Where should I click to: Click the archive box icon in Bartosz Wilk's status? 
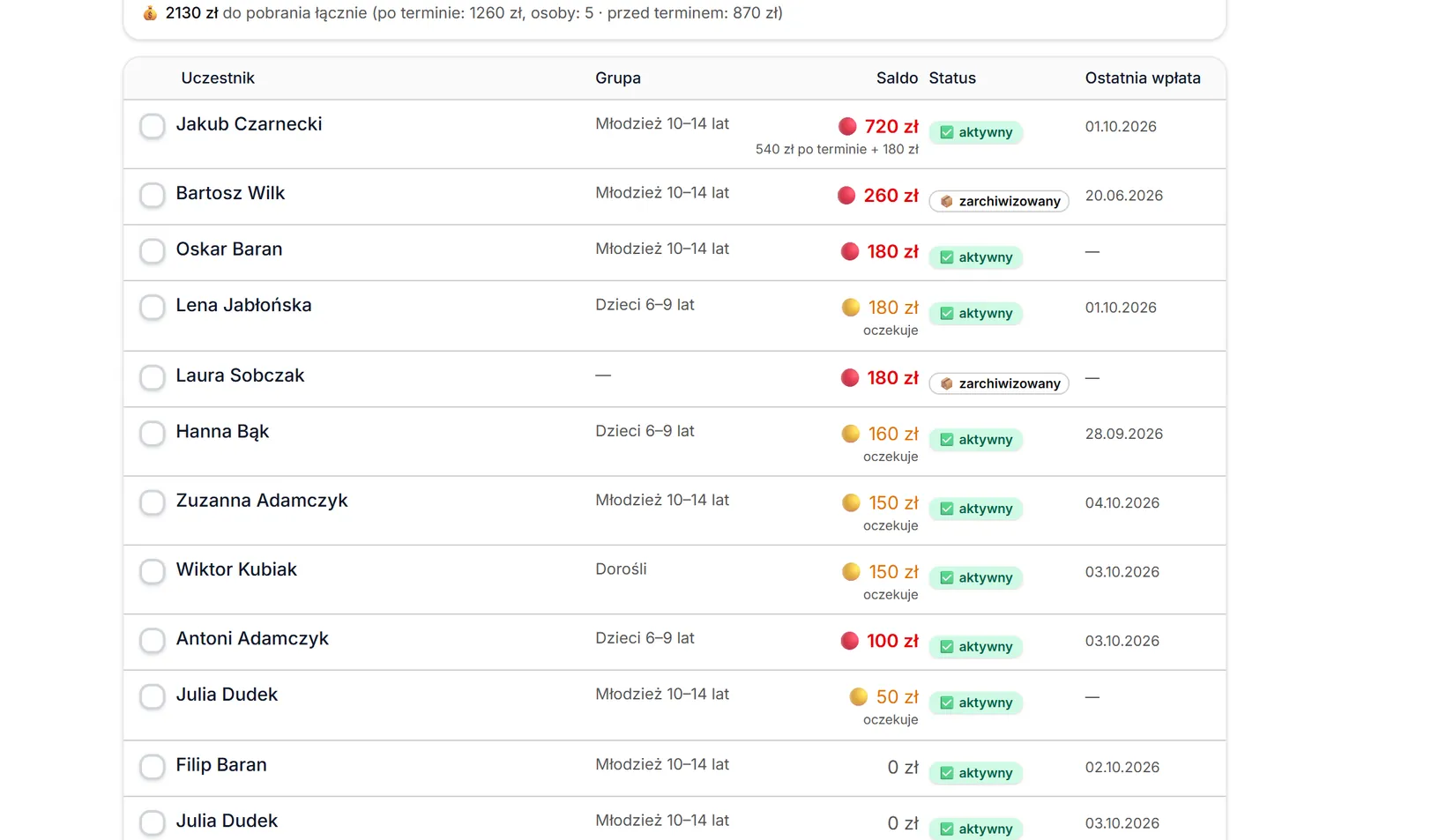946,201
